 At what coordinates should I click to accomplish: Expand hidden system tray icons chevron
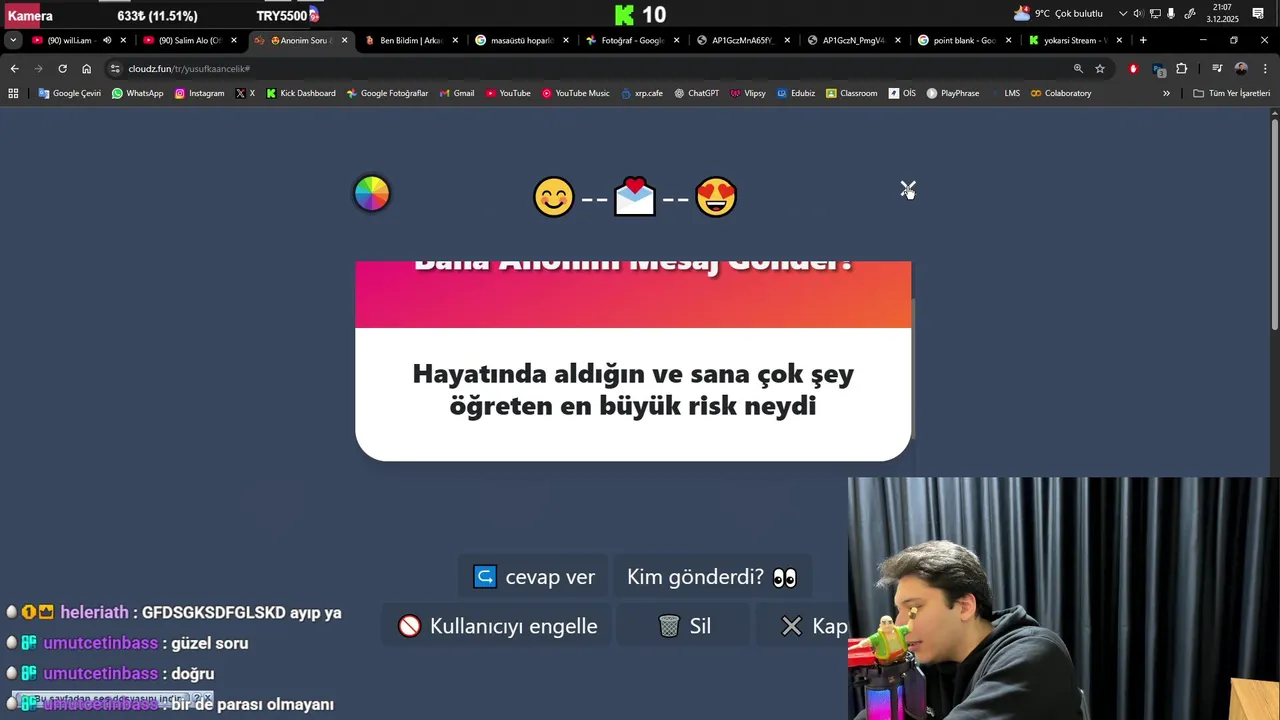tap(1123, 13)
